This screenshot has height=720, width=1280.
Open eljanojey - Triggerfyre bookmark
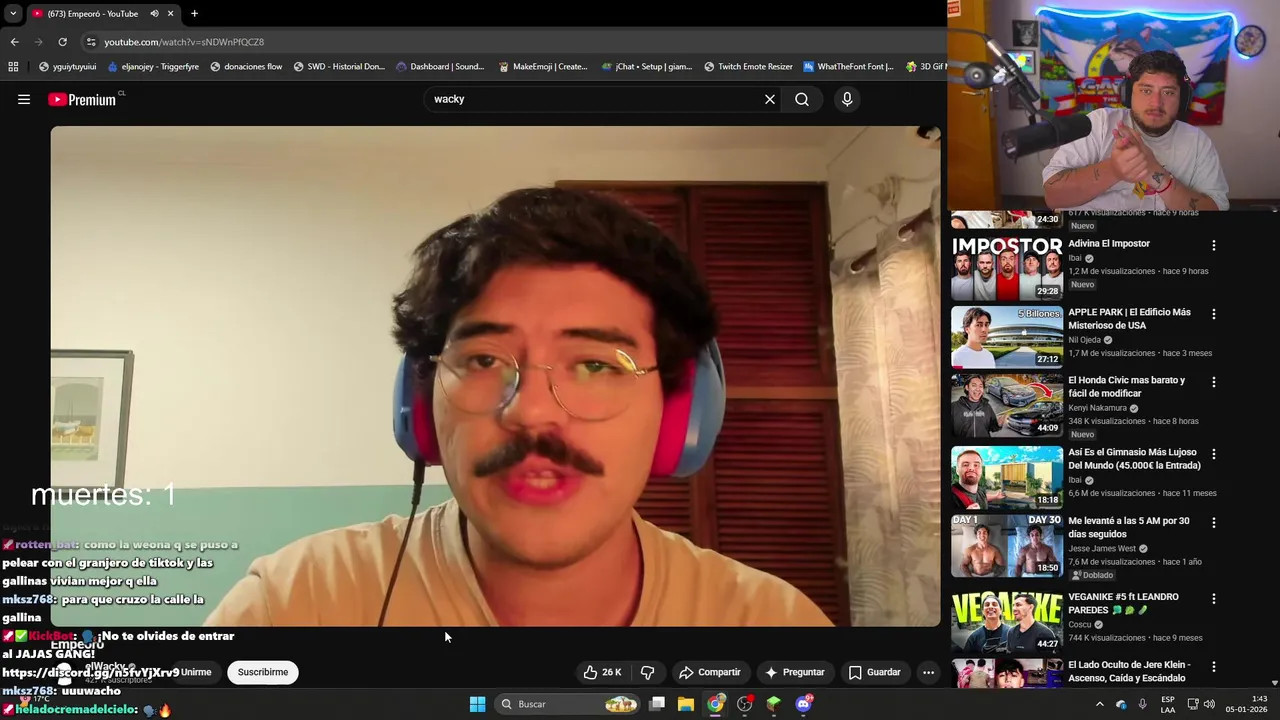pos(152,67)
